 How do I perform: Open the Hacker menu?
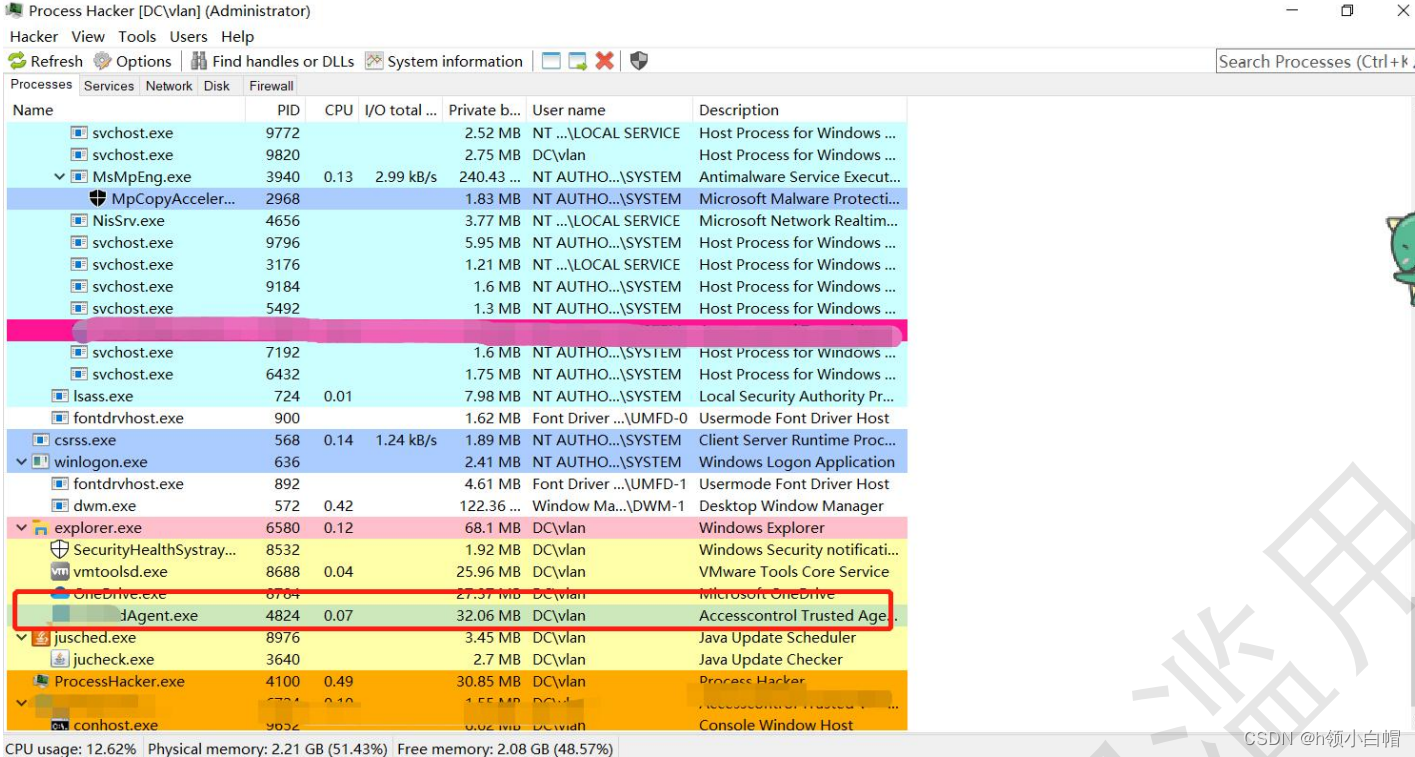[34, 36]
